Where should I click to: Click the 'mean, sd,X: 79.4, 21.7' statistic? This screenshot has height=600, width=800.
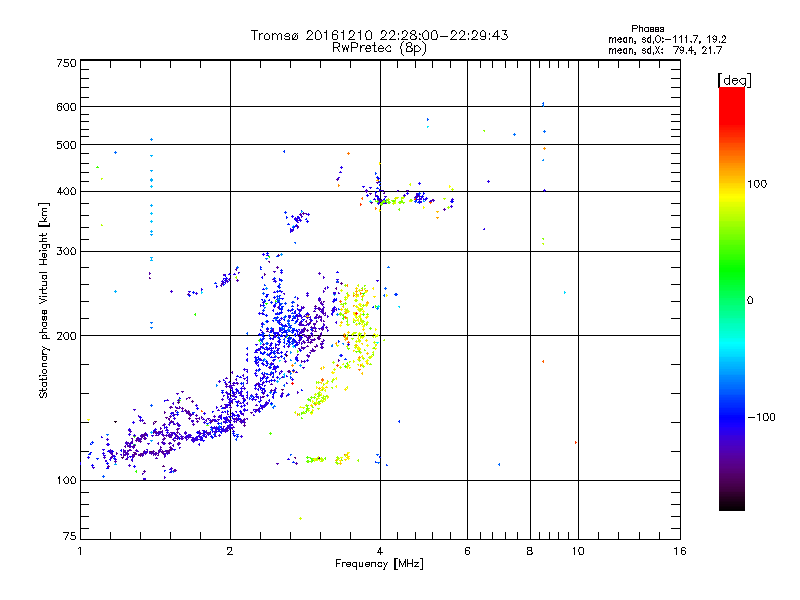(665, 50)
